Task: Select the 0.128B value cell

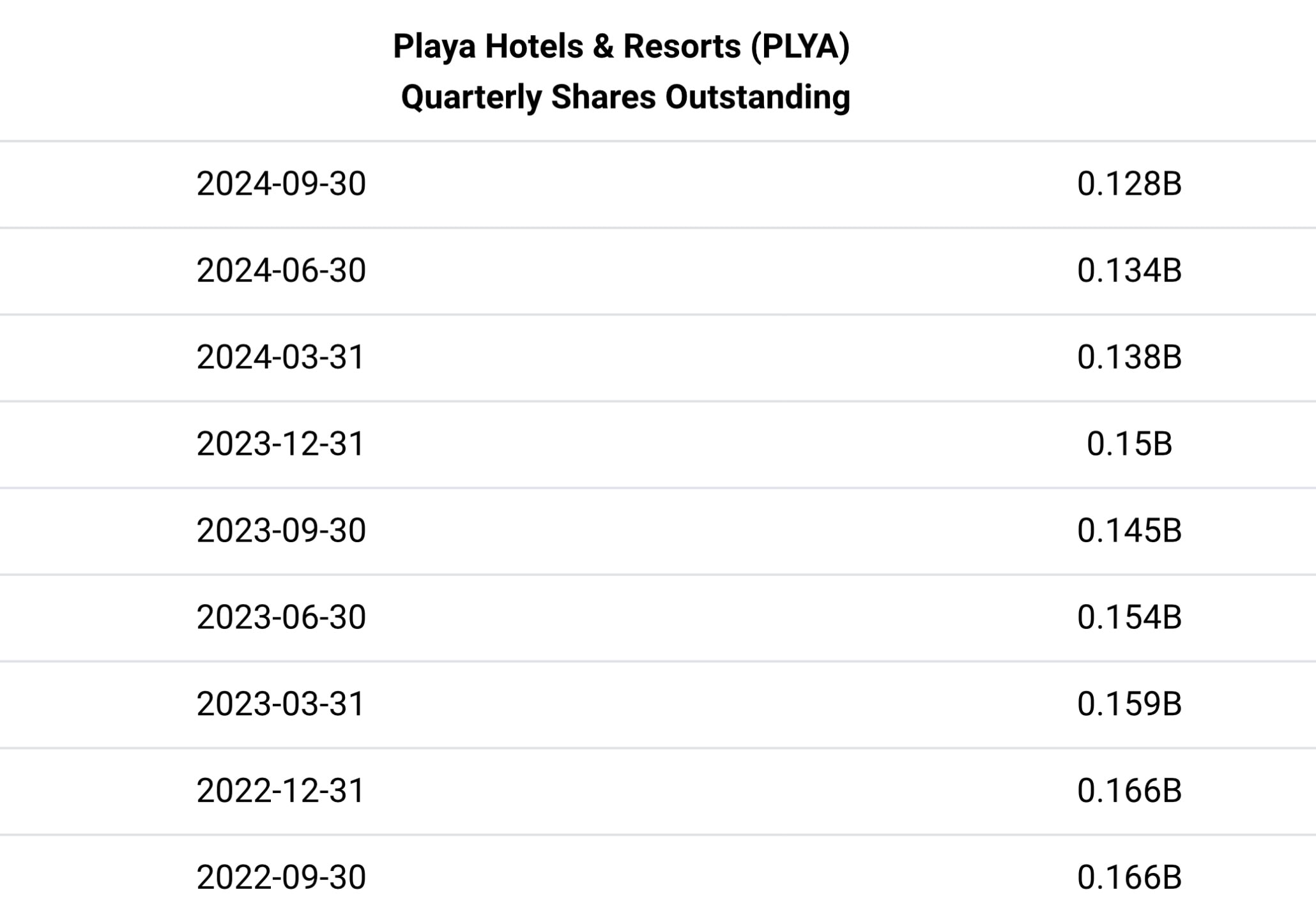Action: (1129, 184)
